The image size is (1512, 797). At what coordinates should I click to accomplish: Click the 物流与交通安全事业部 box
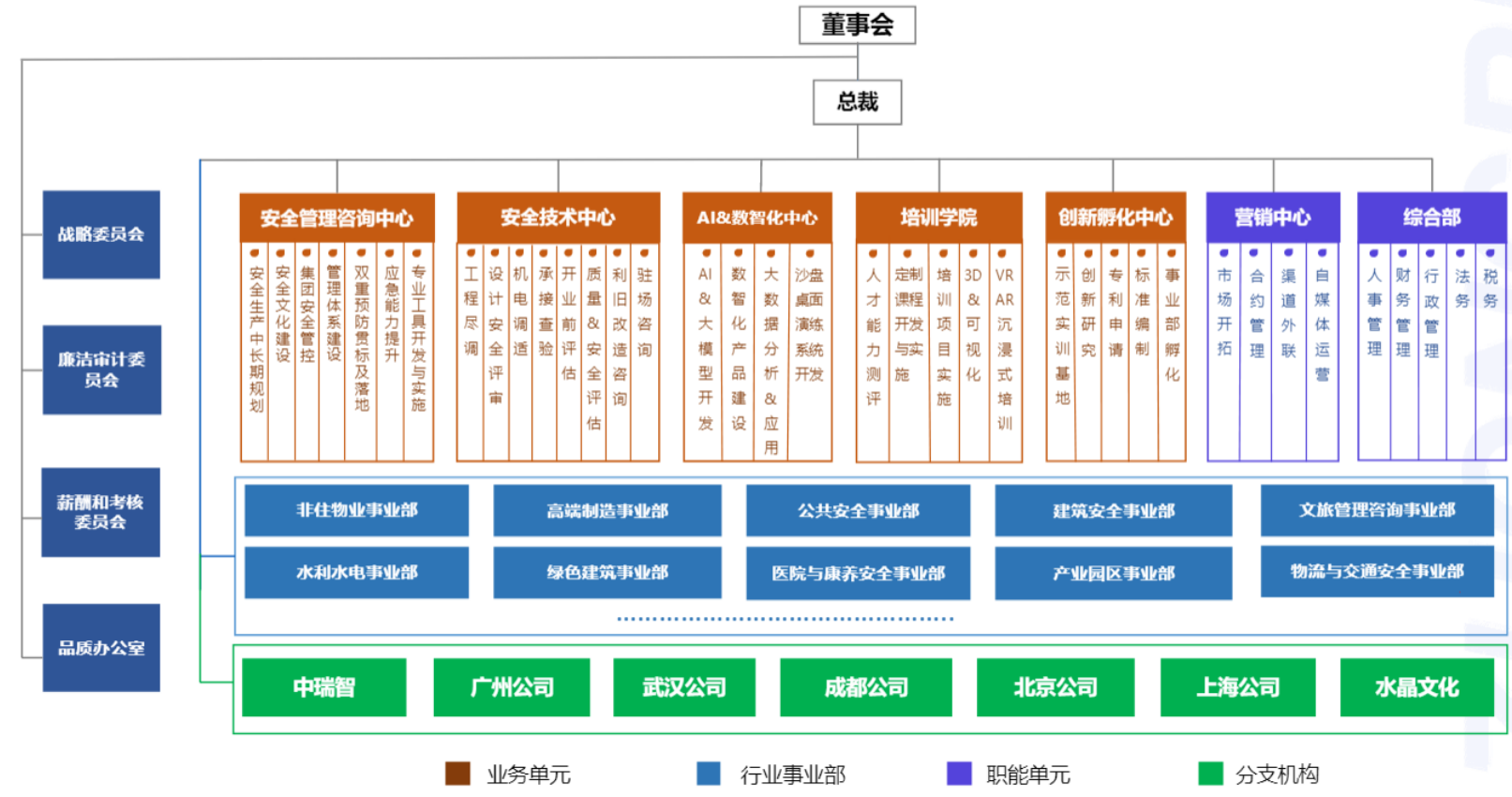(1376, 571)
